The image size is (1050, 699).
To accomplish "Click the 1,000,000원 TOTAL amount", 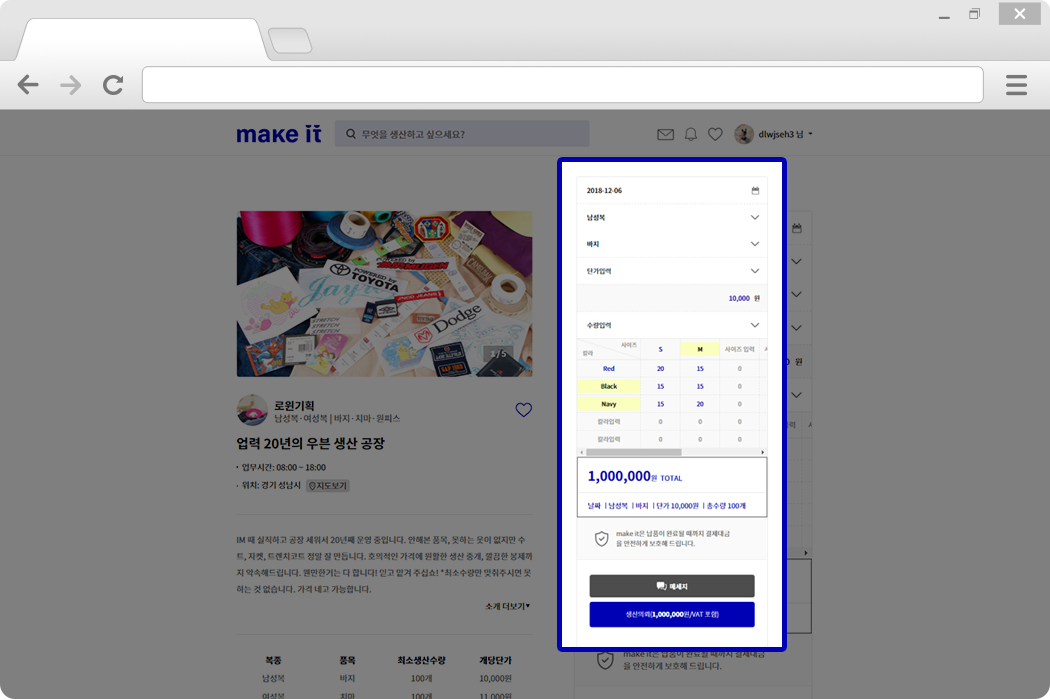I will pos(635,477).
